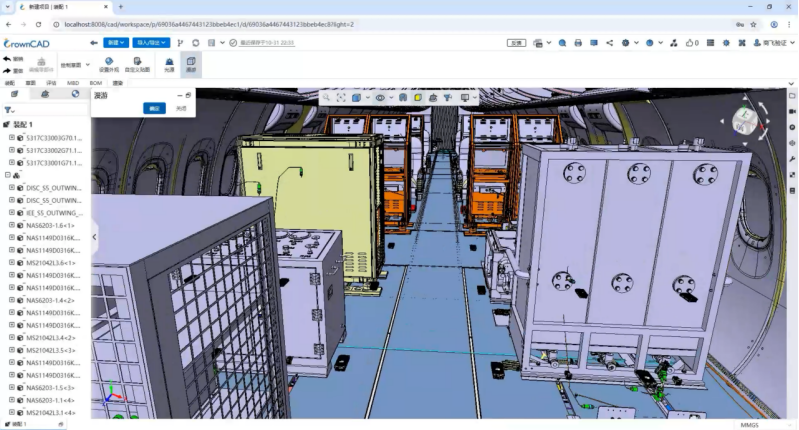Viewport: 799px width, 430px height.
Task: Open the filter dropdown in the tree panel
Action: [9, 110]
